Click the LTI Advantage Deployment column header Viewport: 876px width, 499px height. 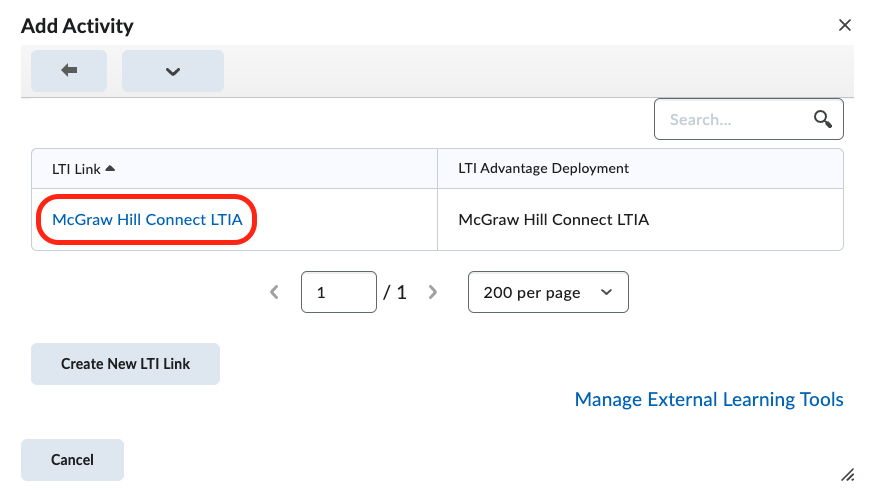tap(543, 168)
